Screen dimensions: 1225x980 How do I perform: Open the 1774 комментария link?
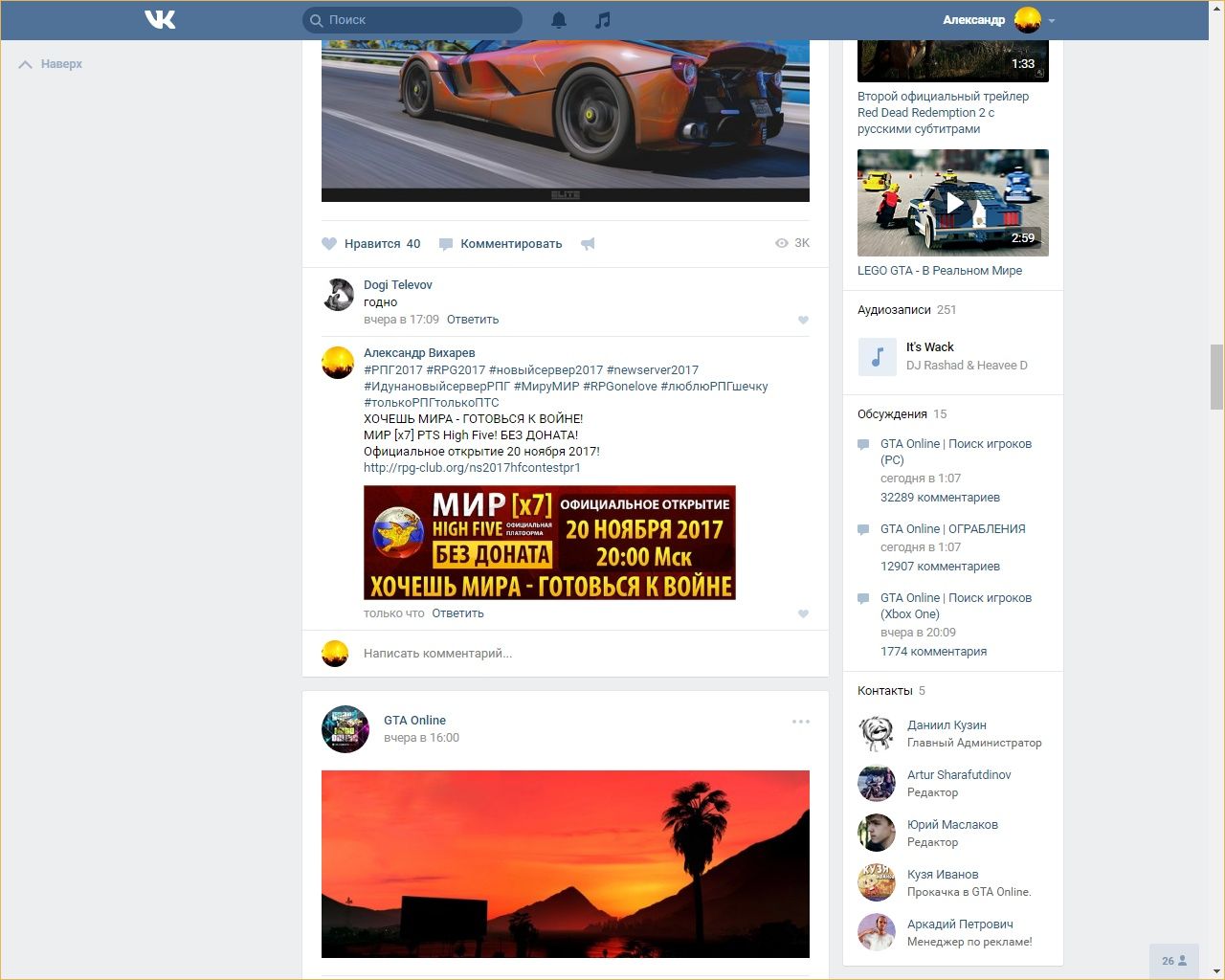click(x=933, y=652)
